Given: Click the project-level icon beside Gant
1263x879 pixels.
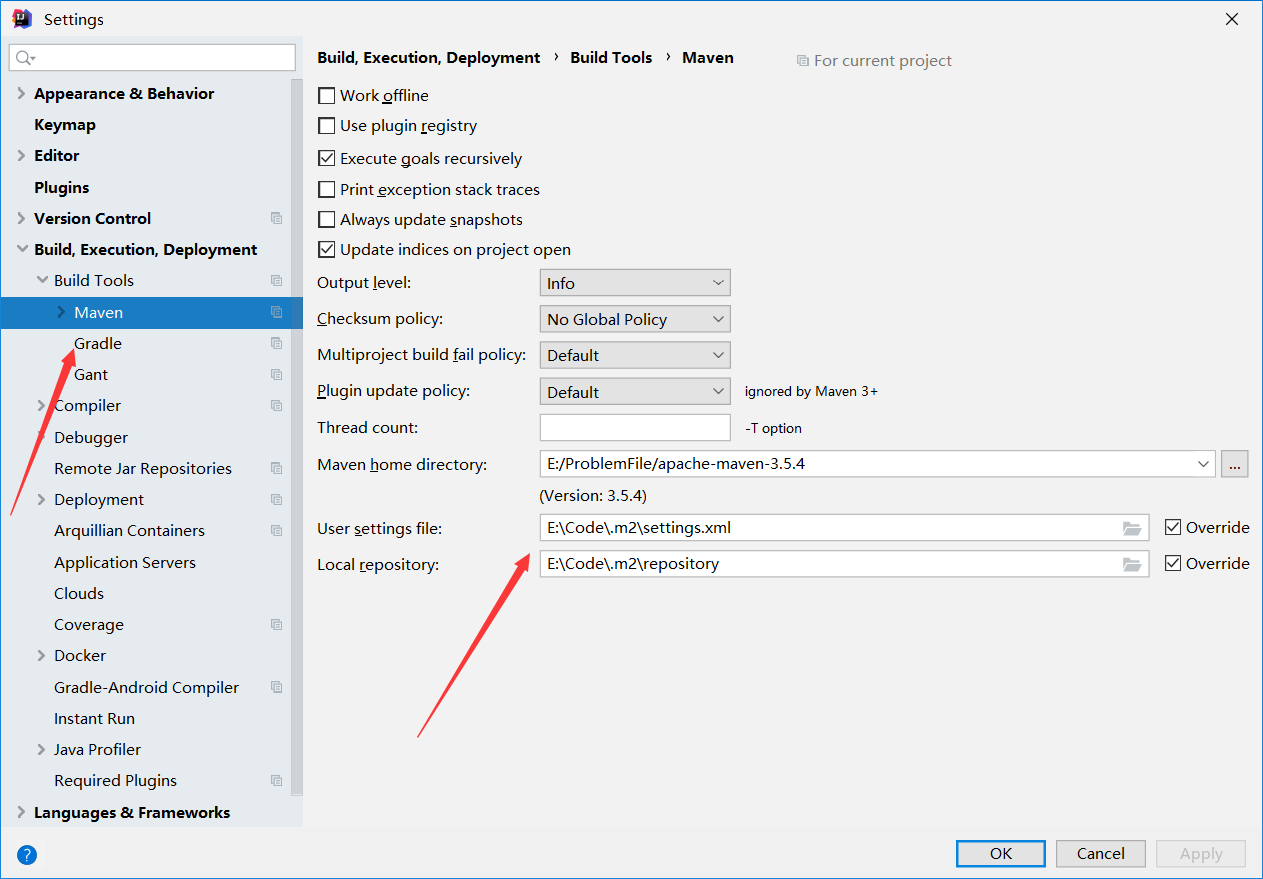Looking at the screenshot, I should tap(277, 375).
